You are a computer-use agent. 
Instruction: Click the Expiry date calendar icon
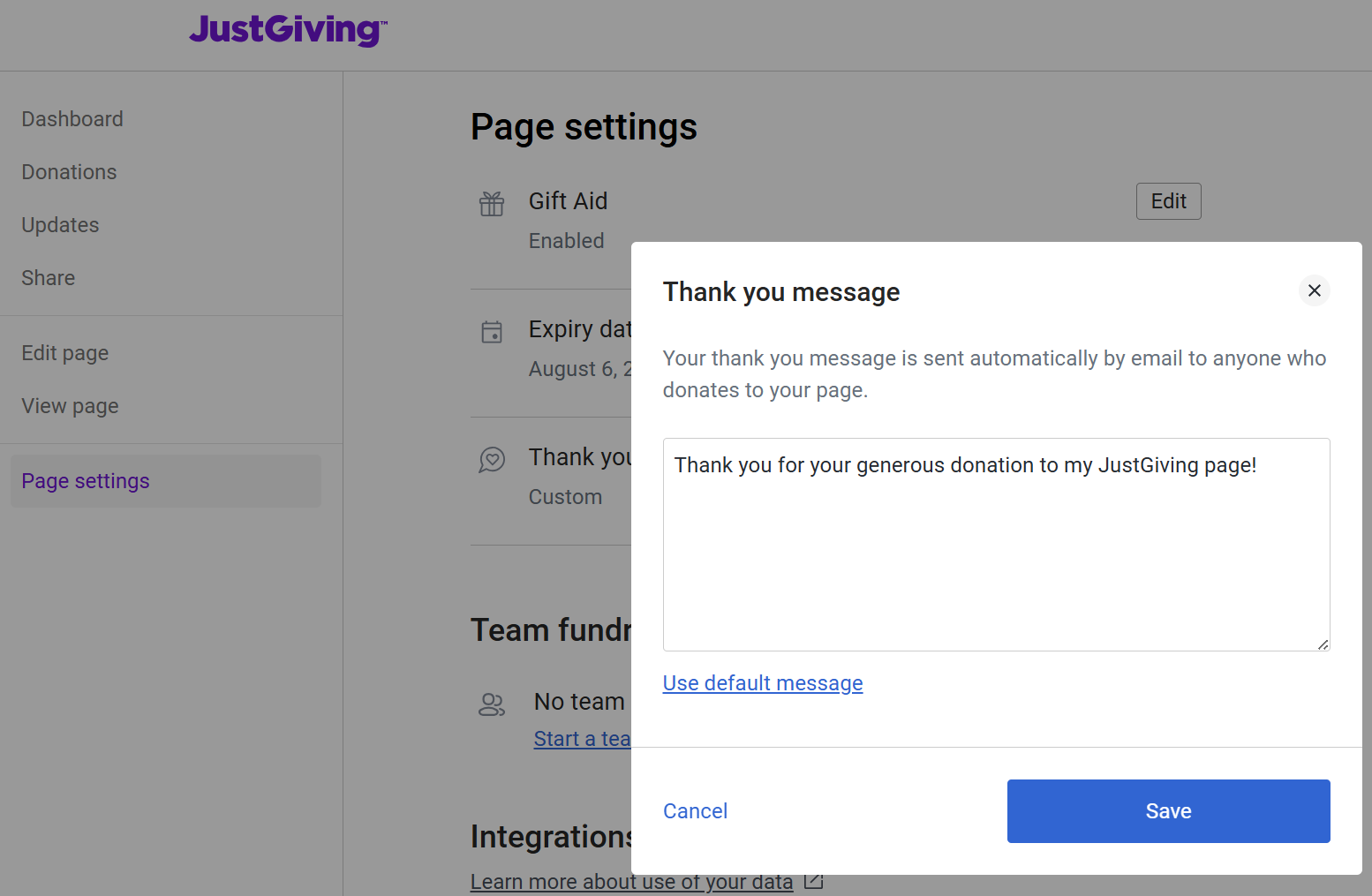click(x=492, y=332)
